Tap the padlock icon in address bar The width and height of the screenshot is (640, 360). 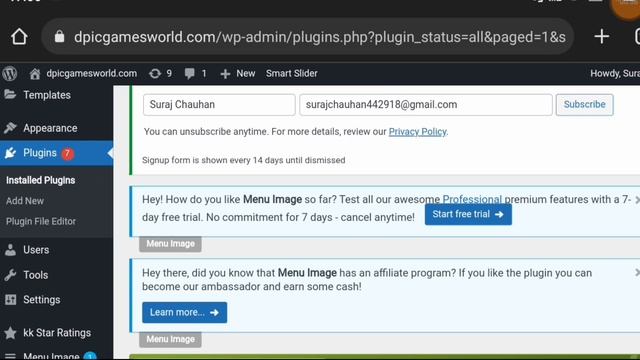(x=60, y=37)
